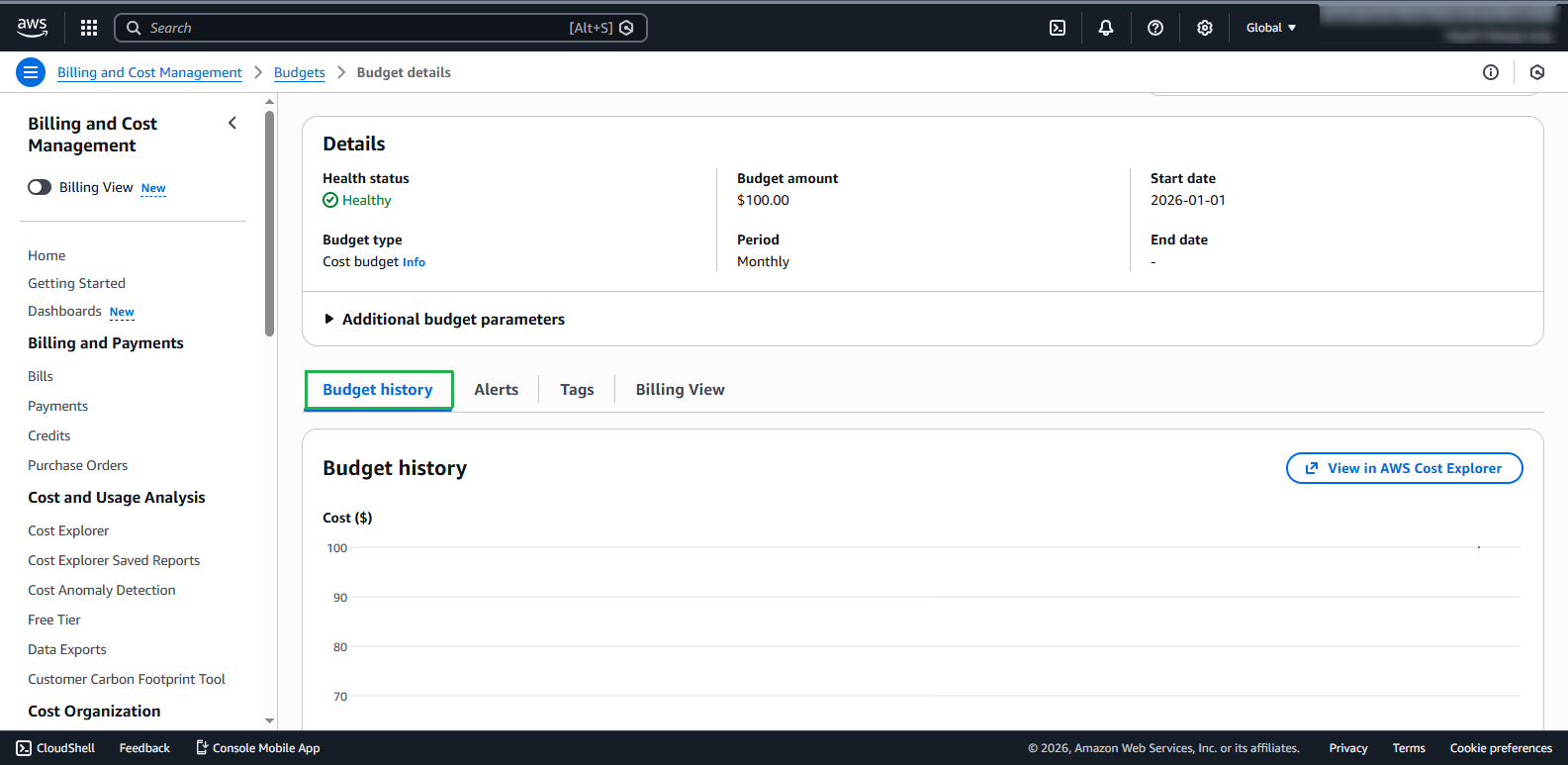Open Customer Carbon Footprint Tool in sidebar
Screen dimensions: 1568x765
pyautogui.click(x=127, y=679)
